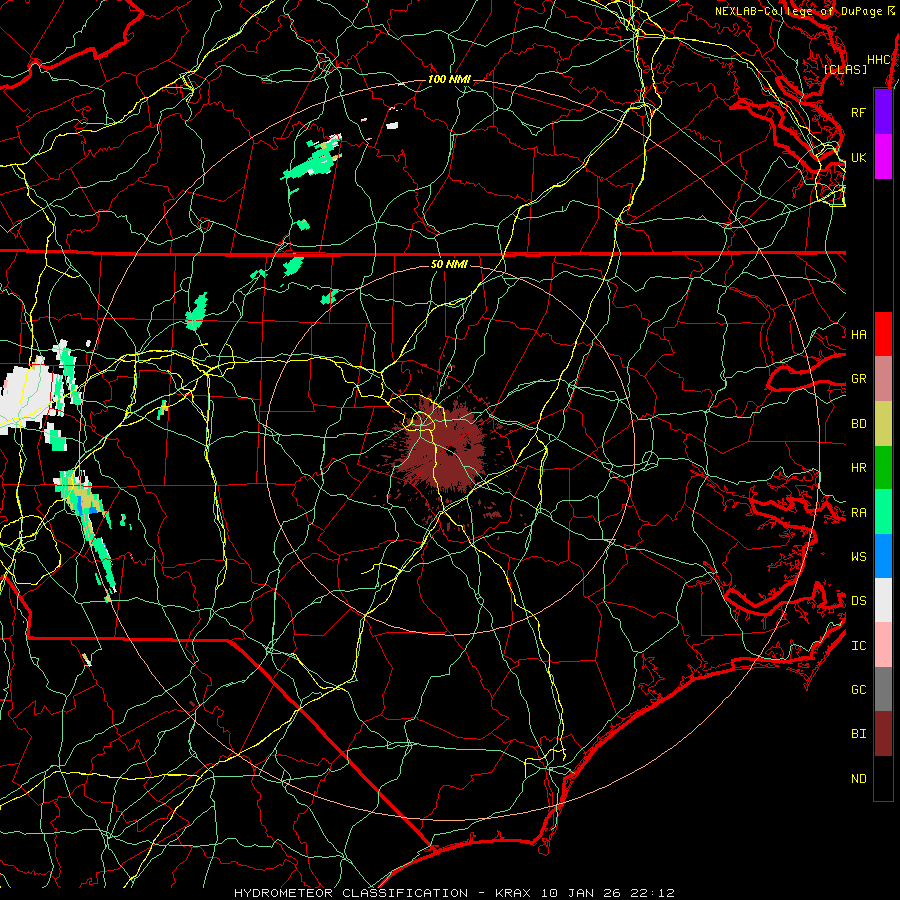The image size is (900, 900).
Task: Click the BI legend label
Action: [859, 734]
